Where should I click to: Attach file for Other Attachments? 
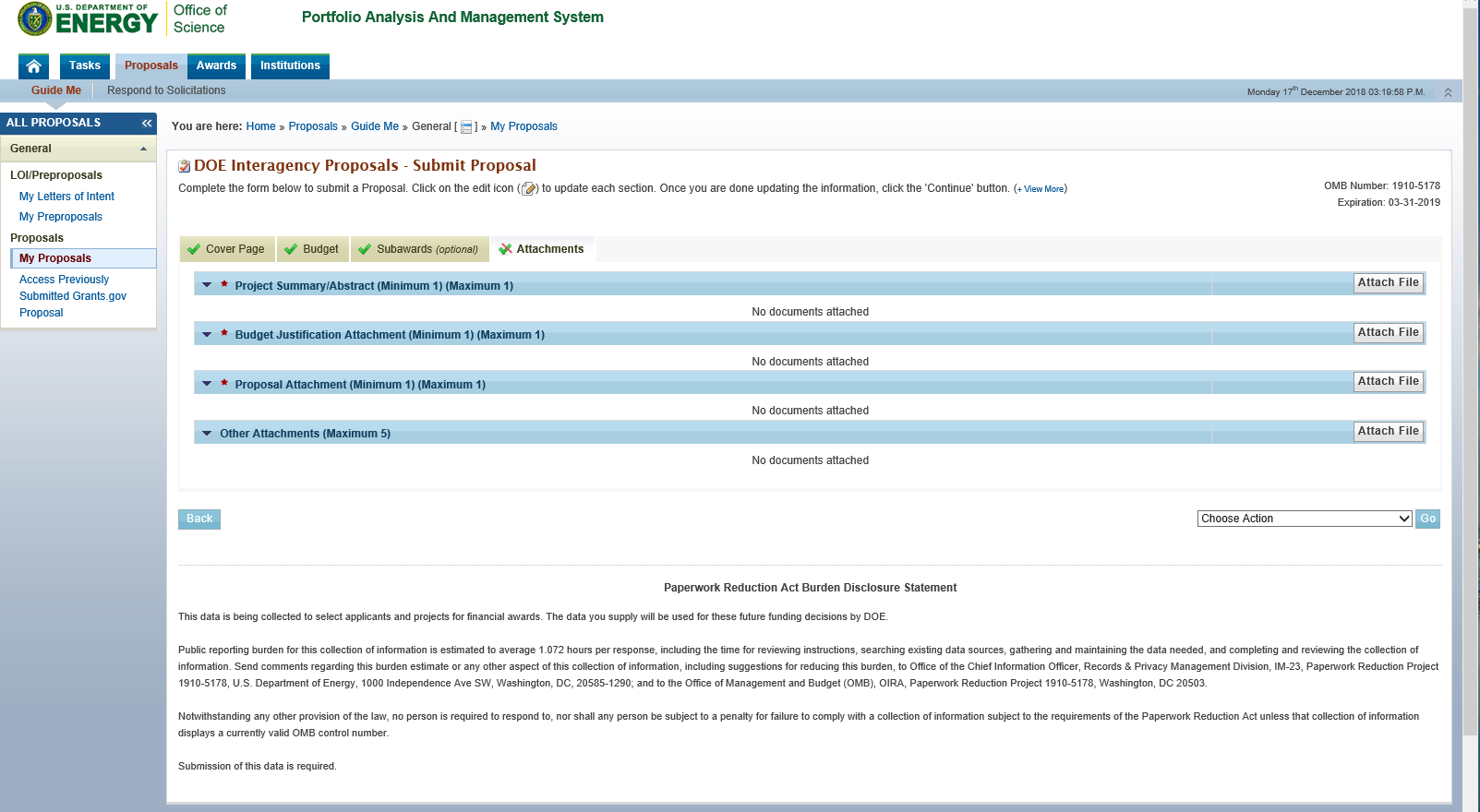[x=1388, y=431]
